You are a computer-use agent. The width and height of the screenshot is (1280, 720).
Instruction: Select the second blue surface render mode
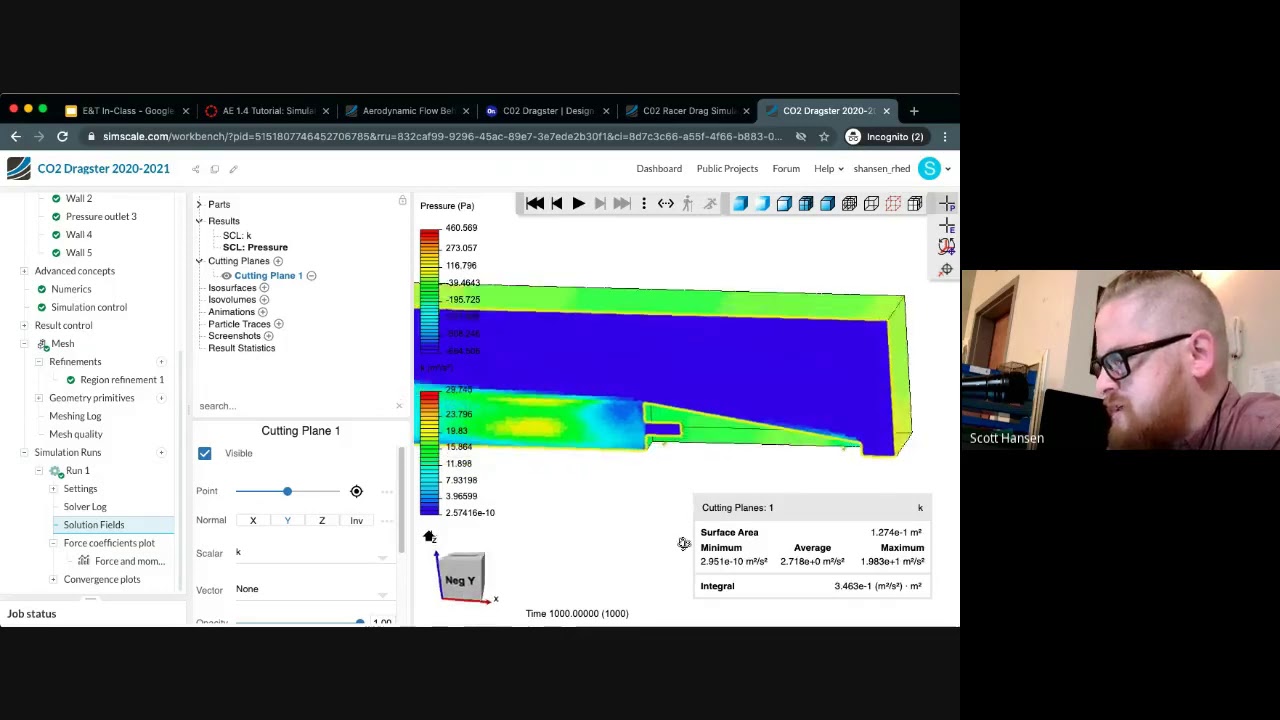tap(762, 204)
